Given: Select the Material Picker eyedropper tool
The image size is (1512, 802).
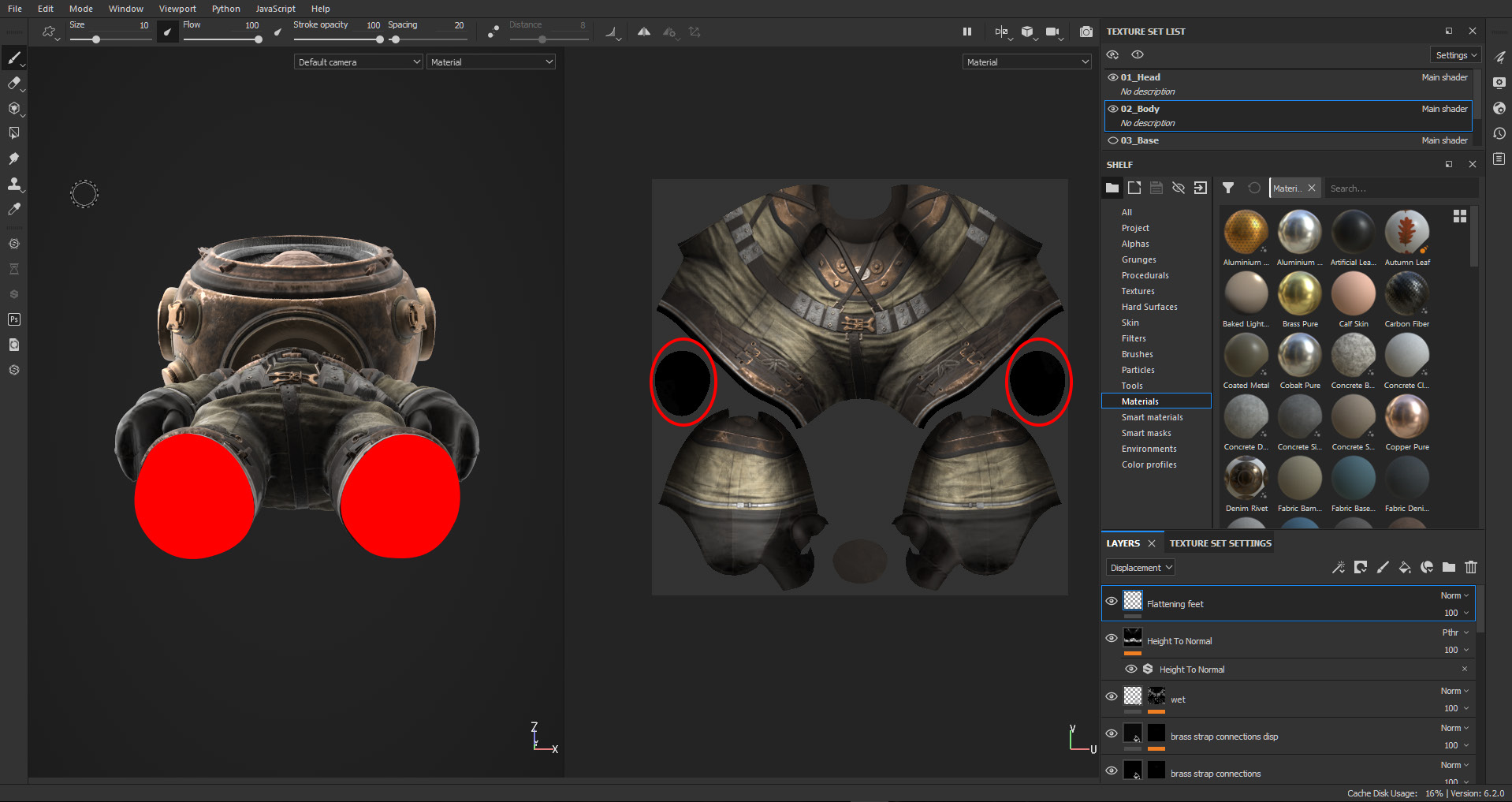Looking at the screenshot, I should [14, 209].
